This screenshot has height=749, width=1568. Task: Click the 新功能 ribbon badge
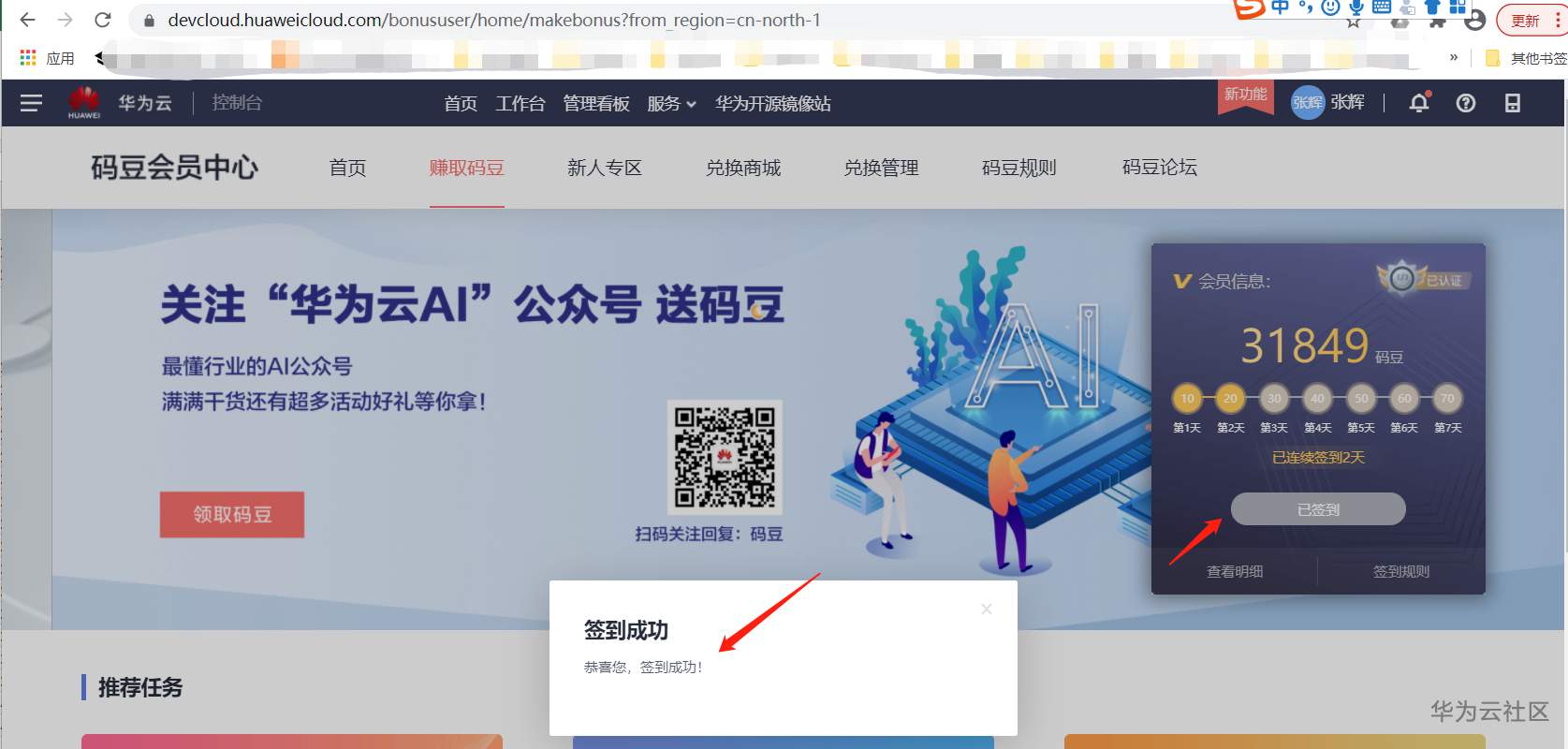1245,95
